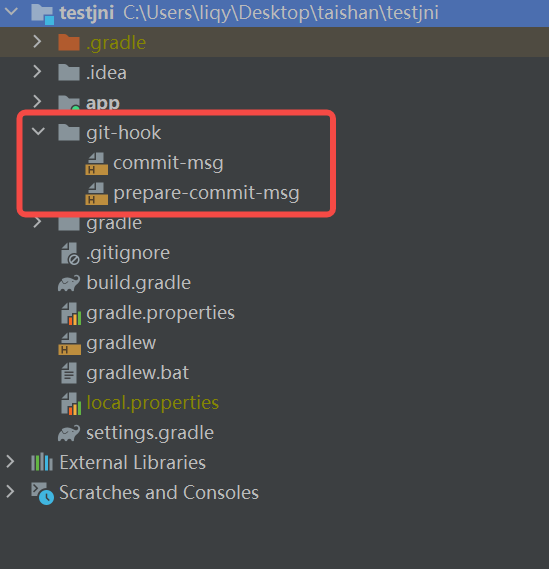Collapse the testjni project root
Screen dimensions: 549x569
pyautogui.click(x=11, y=12)
